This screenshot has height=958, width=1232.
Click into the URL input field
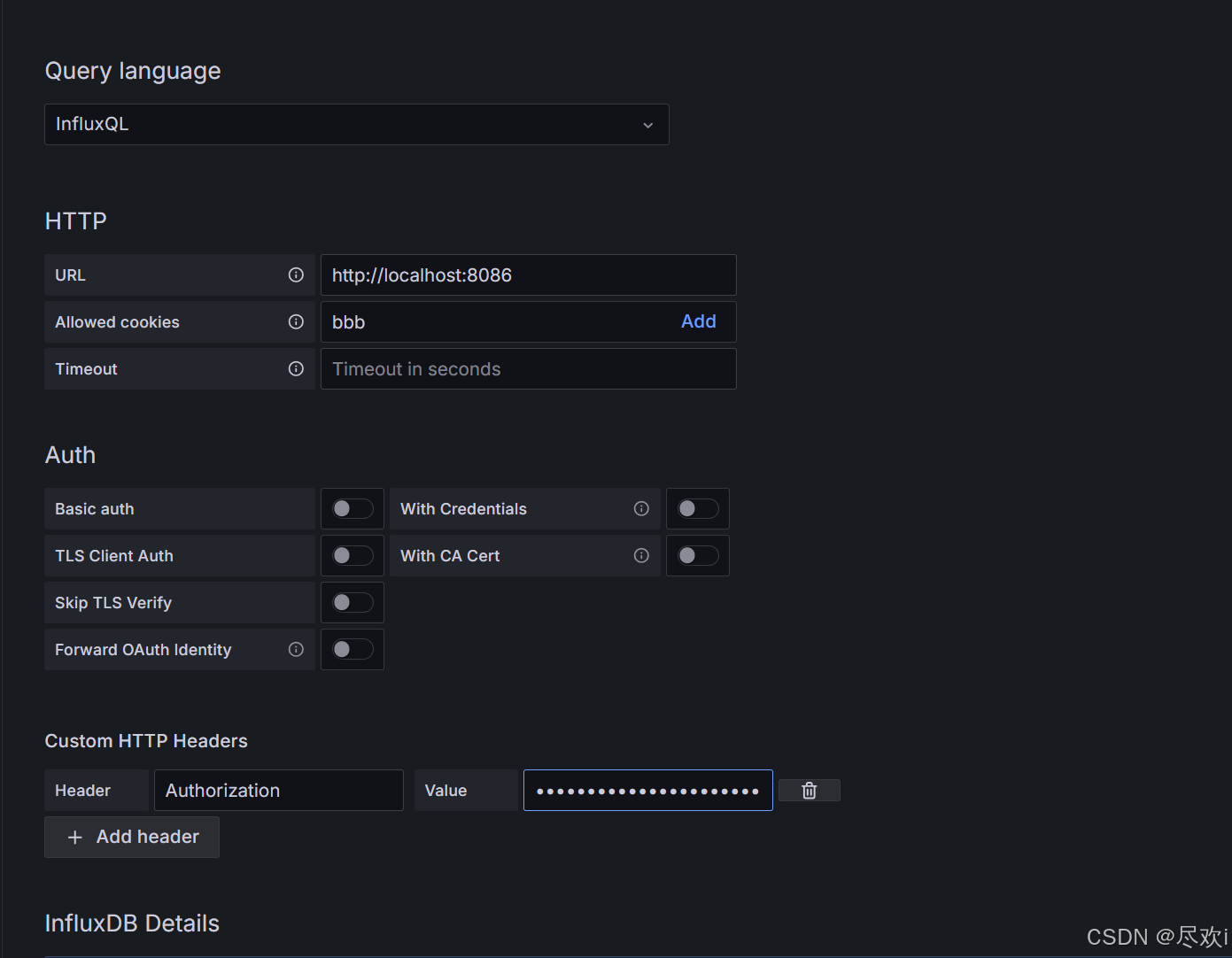click(529, 275)
